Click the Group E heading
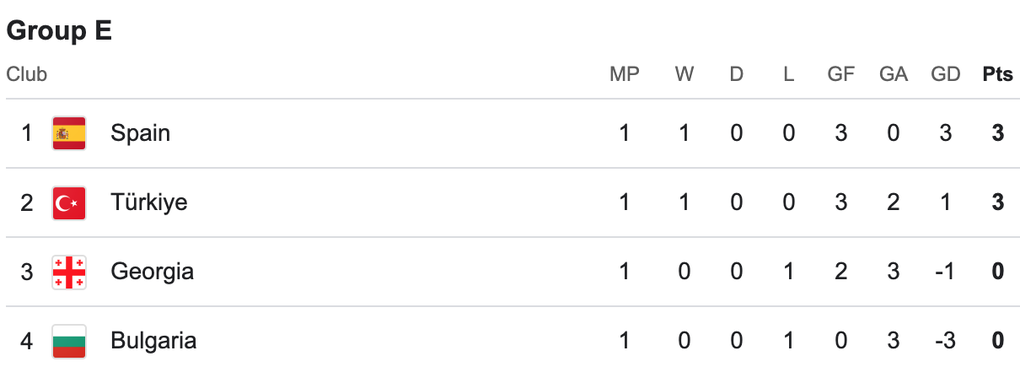Image resolution: width=1020 pixels, height=383 pixels. click(x=59, y=31)
